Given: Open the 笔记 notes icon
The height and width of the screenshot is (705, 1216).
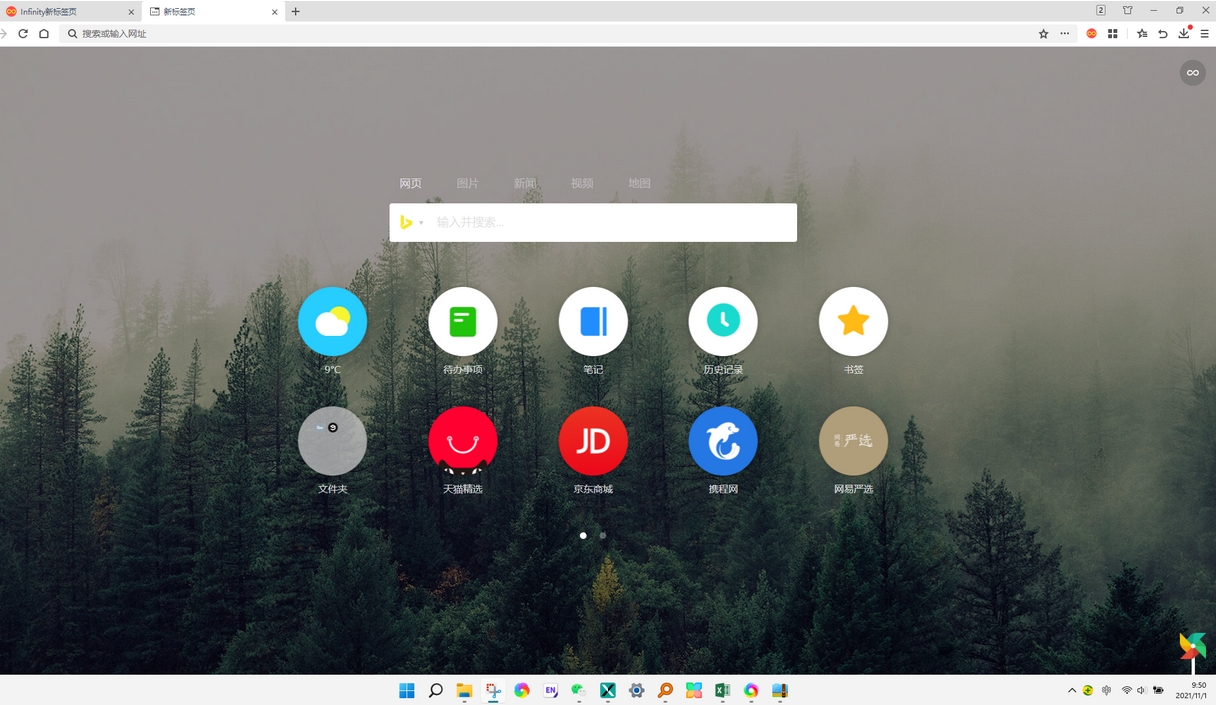Looking at the screenshot, I should click(x=593, y=321).
